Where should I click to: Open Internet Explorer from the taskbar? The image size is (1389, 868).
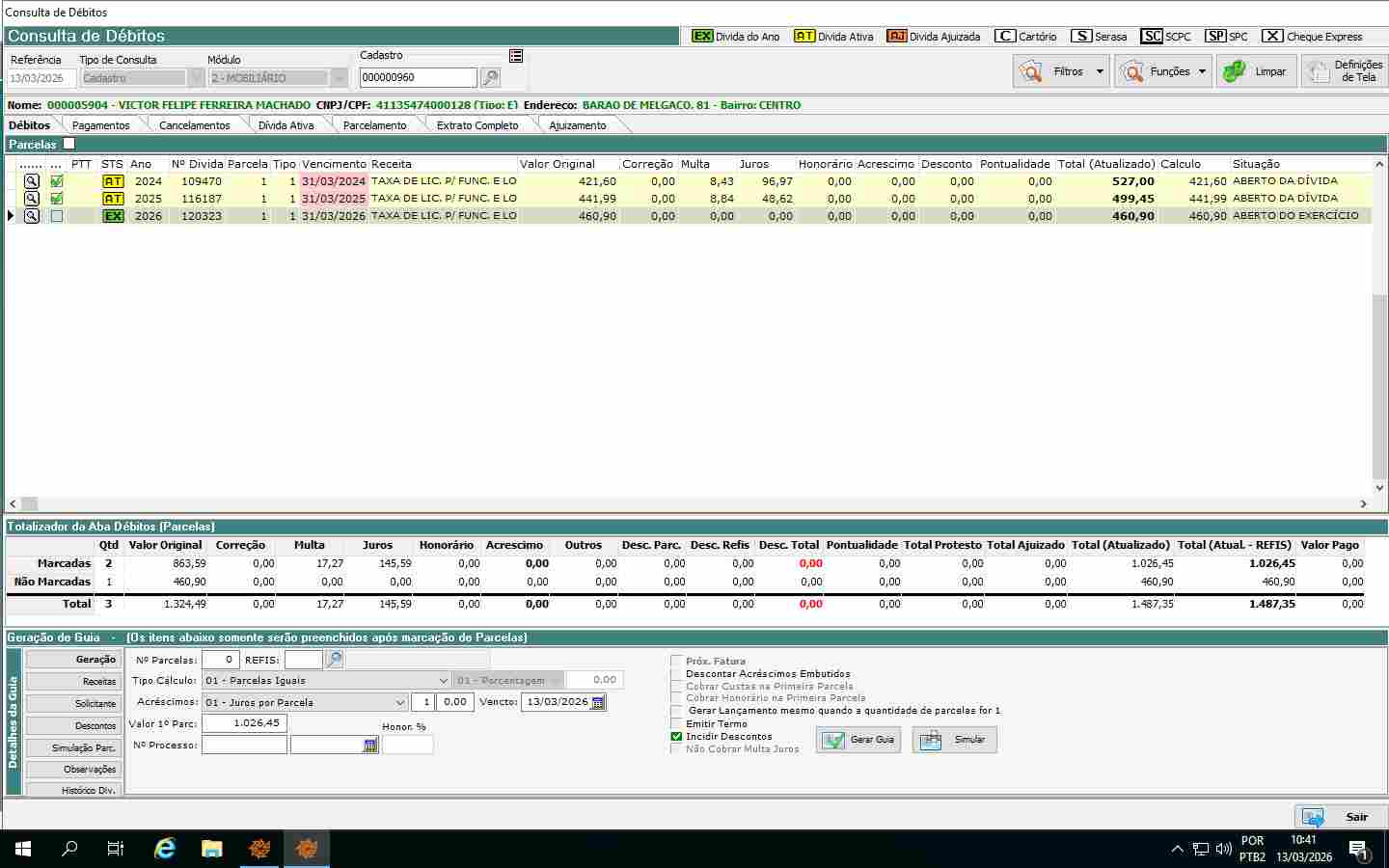click(x=165, y=849)
